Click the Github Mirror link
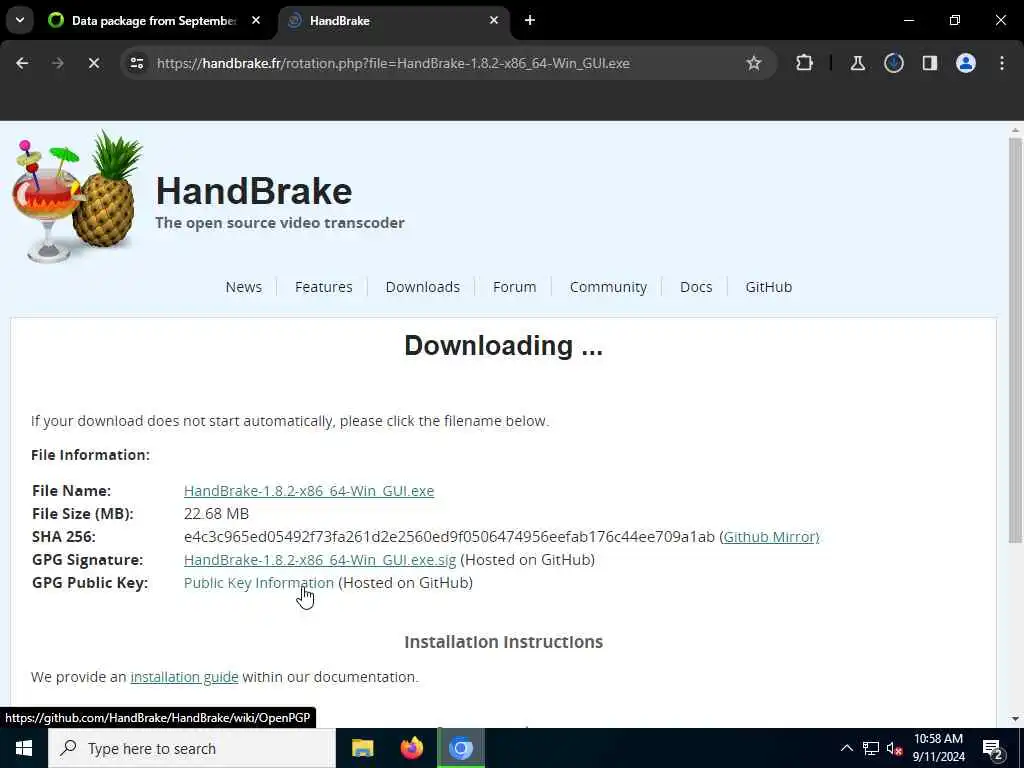 771,537
